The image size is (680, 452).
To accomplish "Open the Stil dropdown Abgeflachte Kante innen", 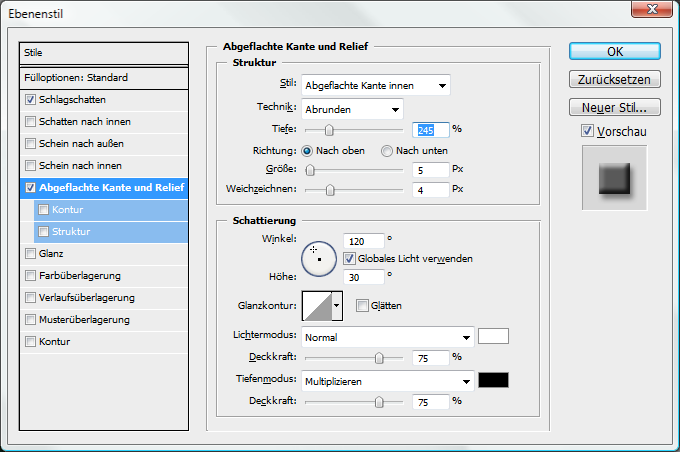I will pos(376,85).
